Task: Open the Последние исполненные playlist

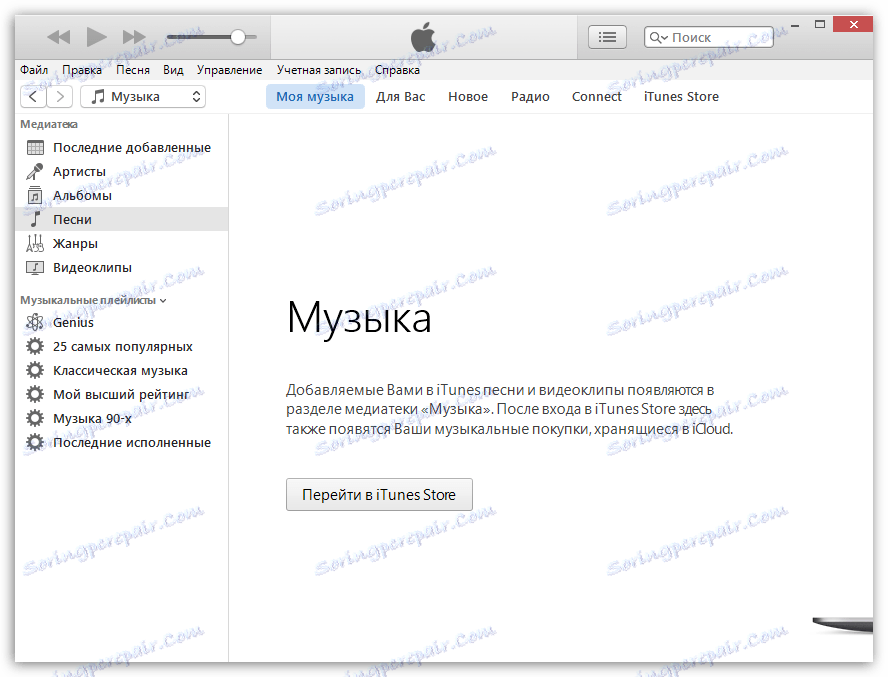Action: [122, 442]
